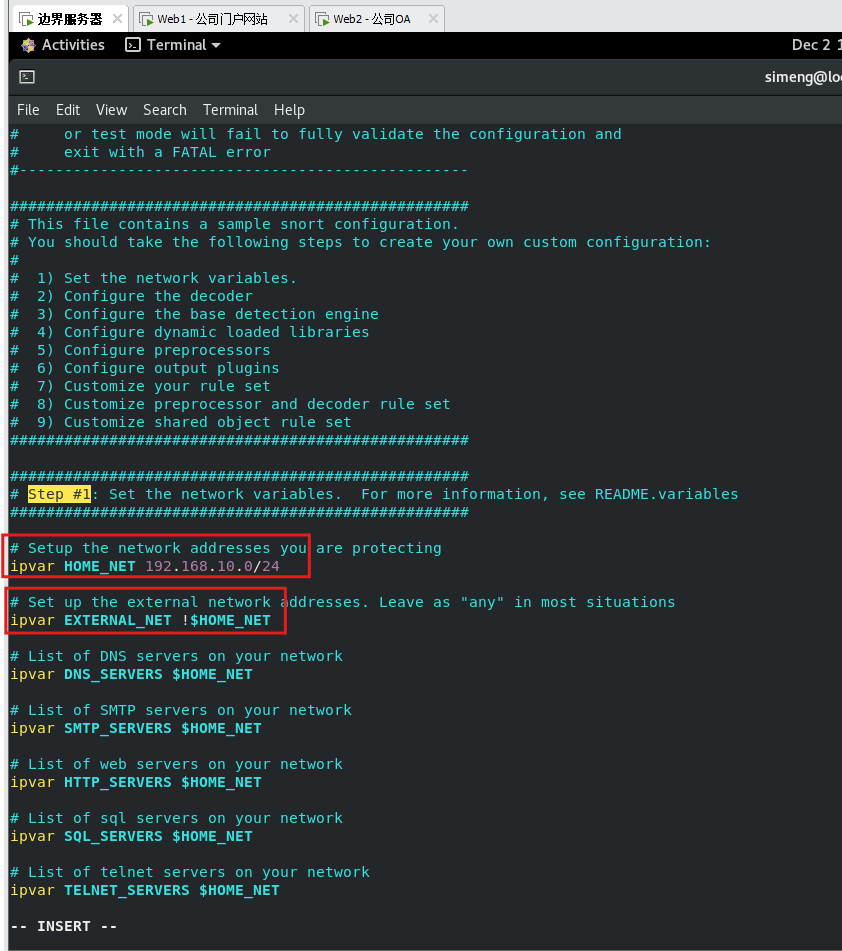Open the View menu

[112, 110]
